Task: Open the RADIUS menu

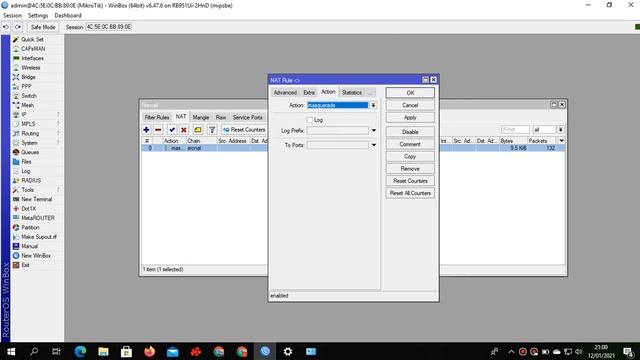Action: [31, 180]
